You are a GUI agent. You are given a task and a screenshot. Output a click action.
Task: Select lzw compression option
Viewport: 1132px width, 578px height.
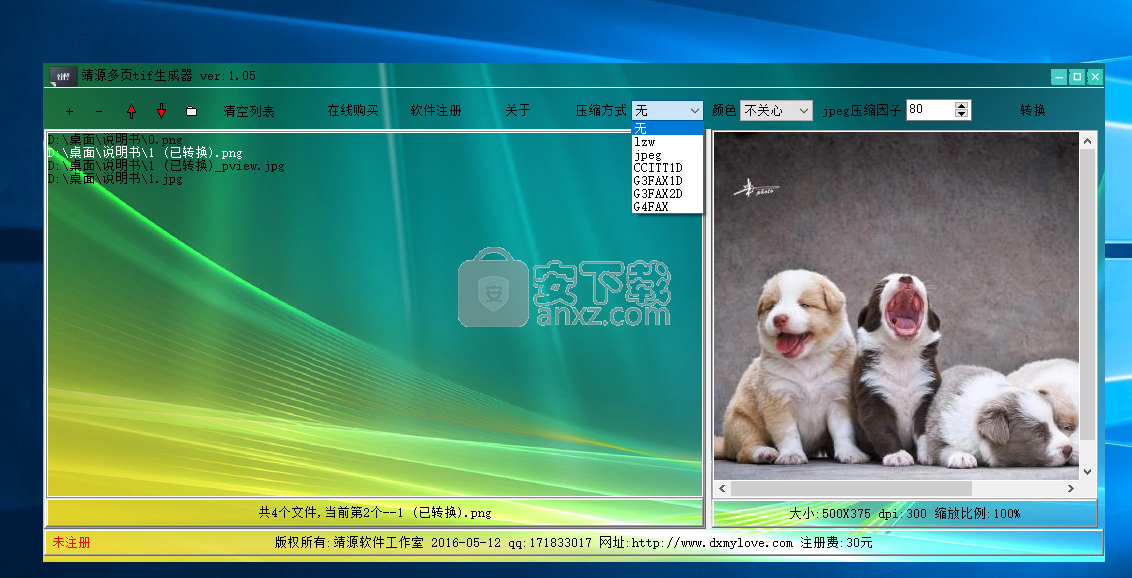[667, 141]
